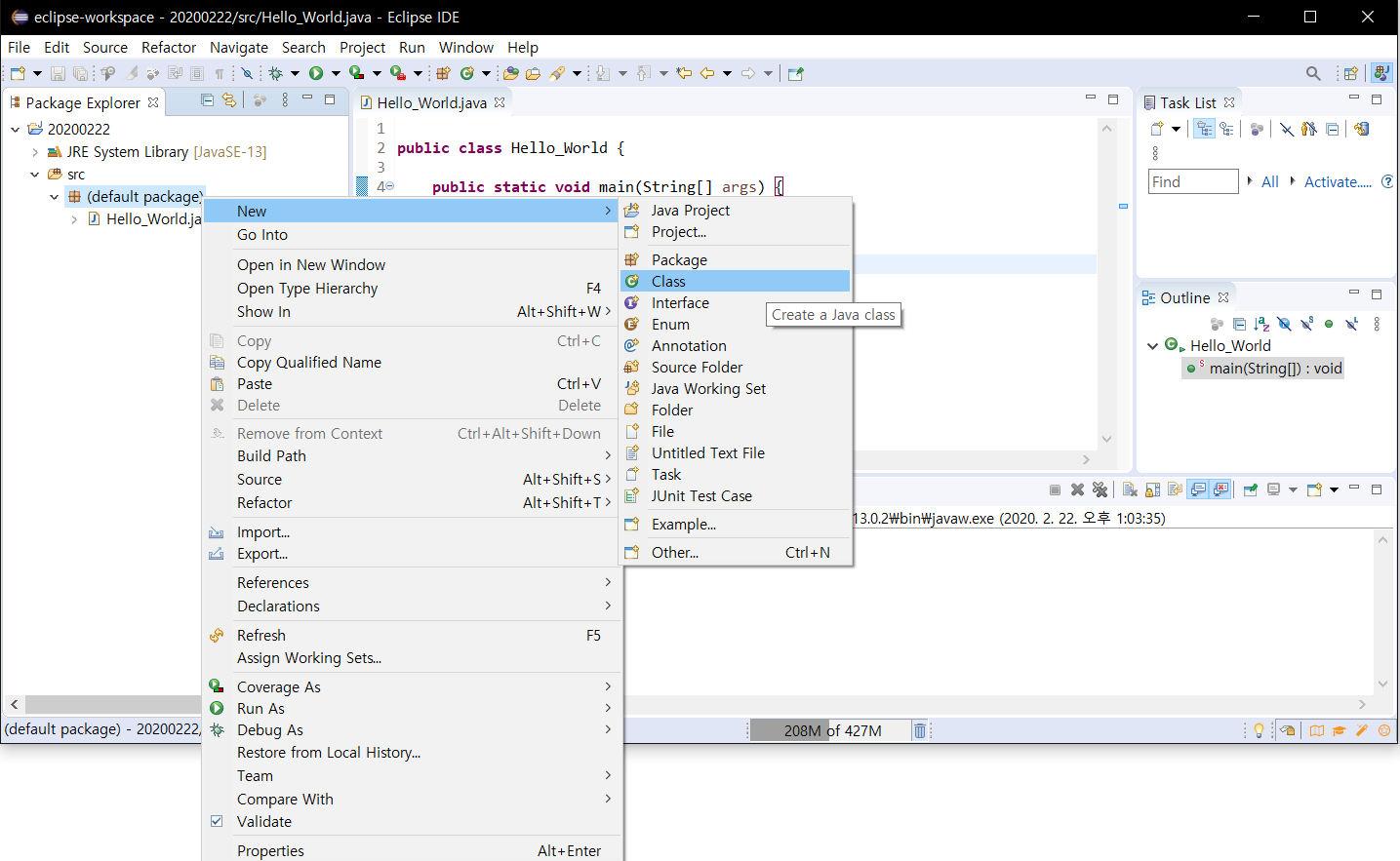Click Remove All Terminated Launches in Console
The image size is (1400, 861).
1100,489
